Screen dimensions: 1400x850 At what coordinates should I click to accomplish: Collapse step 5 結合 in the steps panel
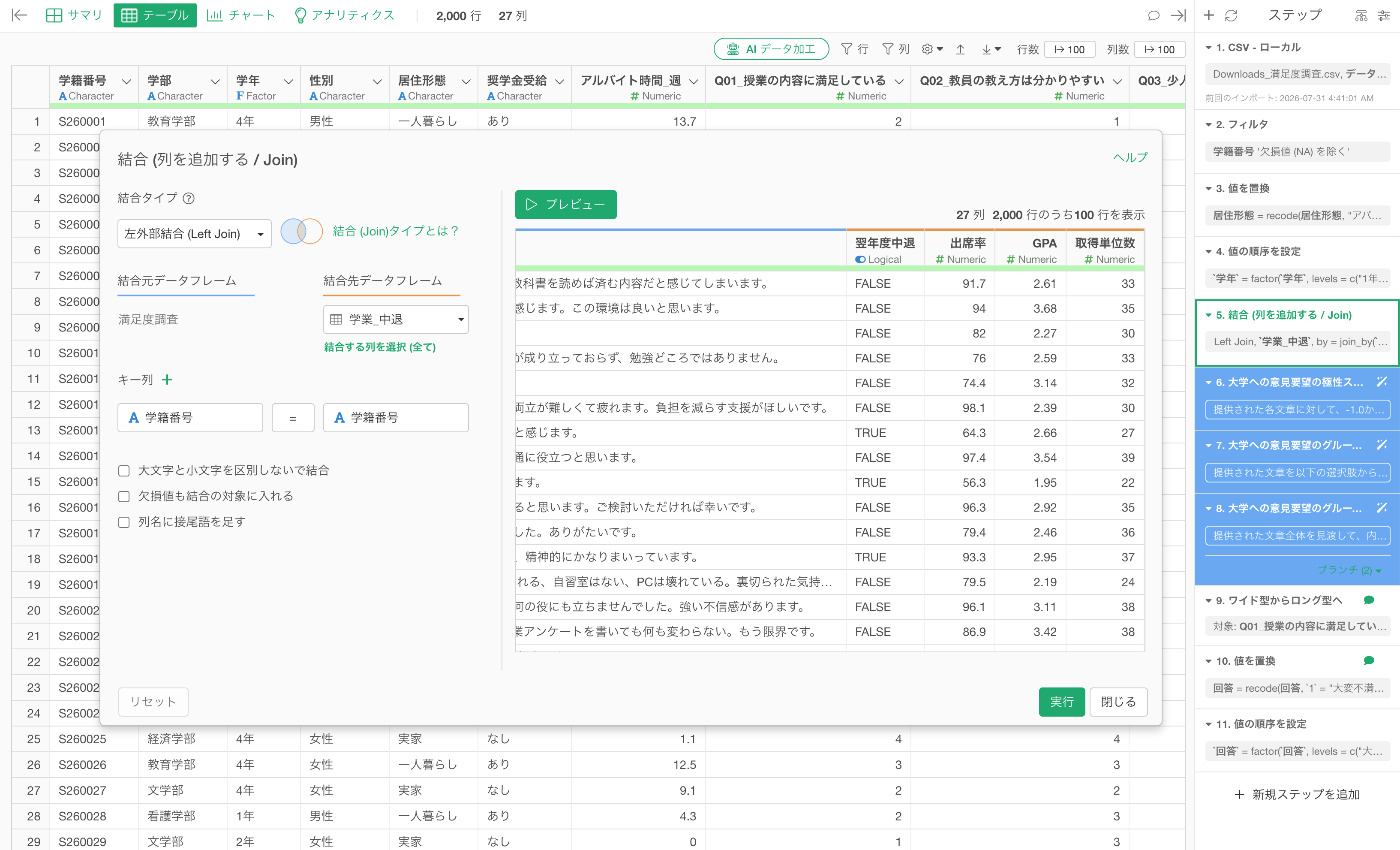(1208, 315)
